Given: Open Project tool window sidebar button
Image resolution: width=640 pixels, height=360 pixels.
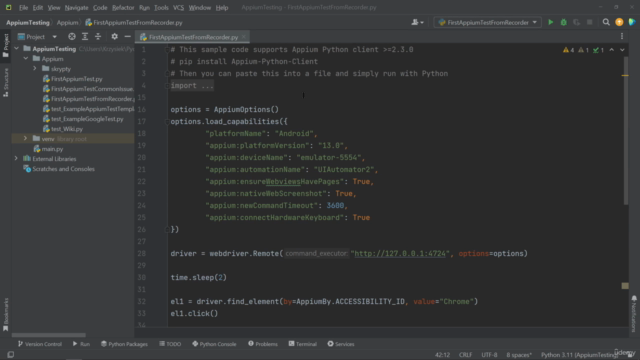Looking at the screenshot, I should [6, 45].
